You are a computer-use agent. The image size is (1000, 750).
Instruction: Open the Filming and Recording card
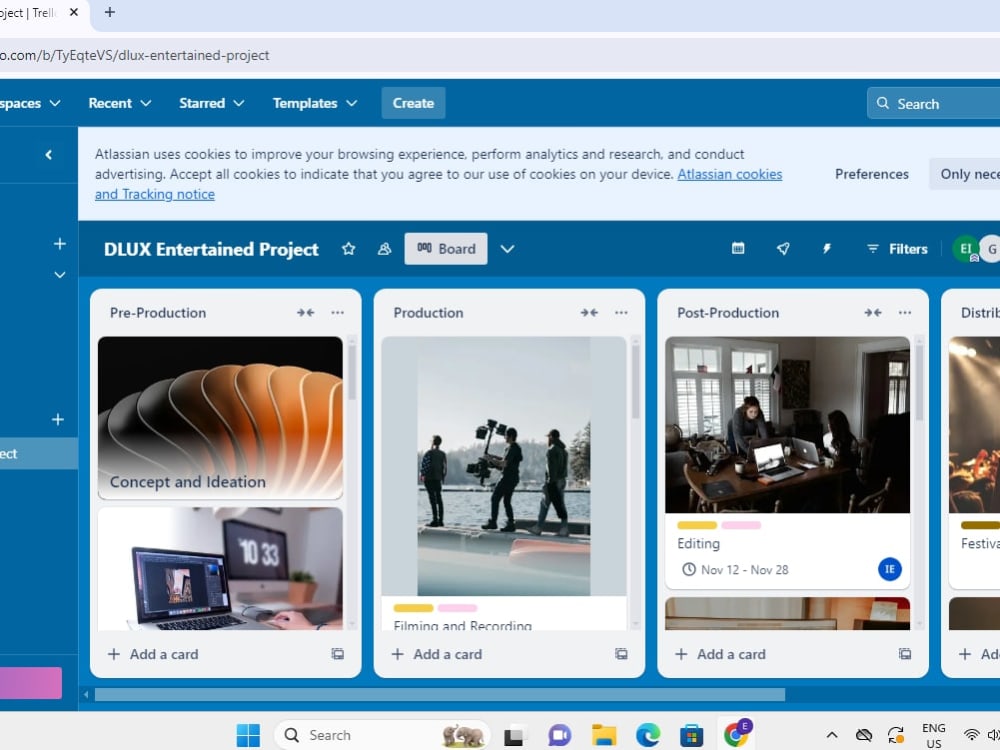coord(504,483)
